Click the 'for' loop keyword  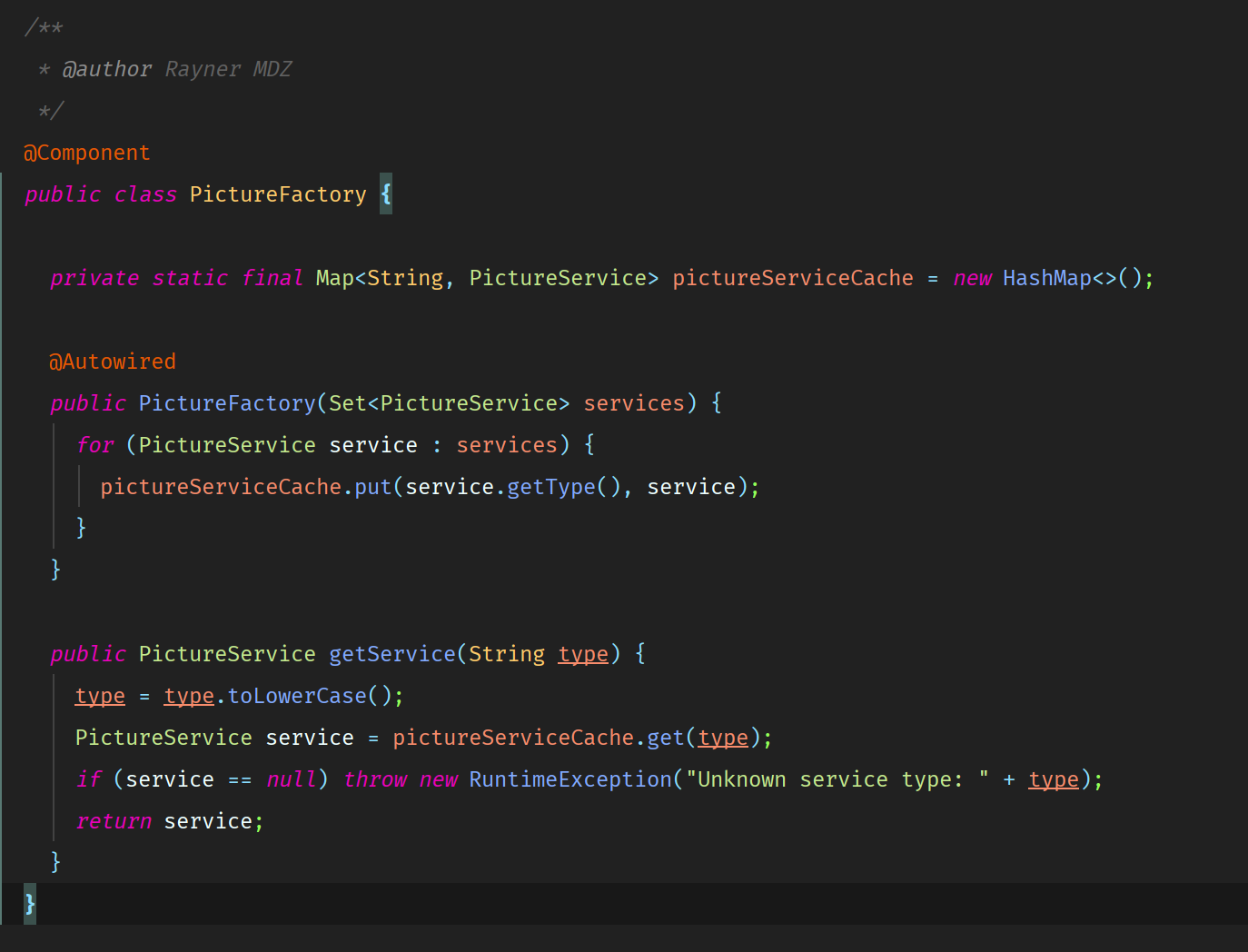pos(95,445)
